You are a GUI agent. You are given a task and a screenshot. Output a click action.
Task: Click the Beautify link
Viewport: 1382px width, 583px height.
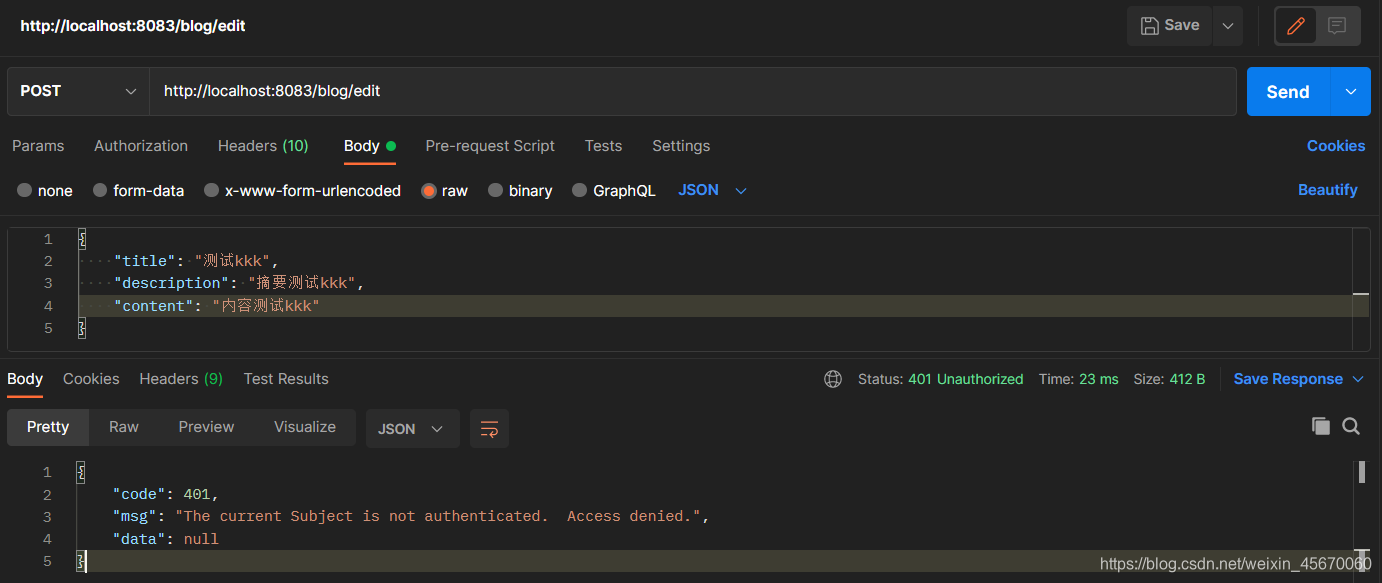point(1328,190)
